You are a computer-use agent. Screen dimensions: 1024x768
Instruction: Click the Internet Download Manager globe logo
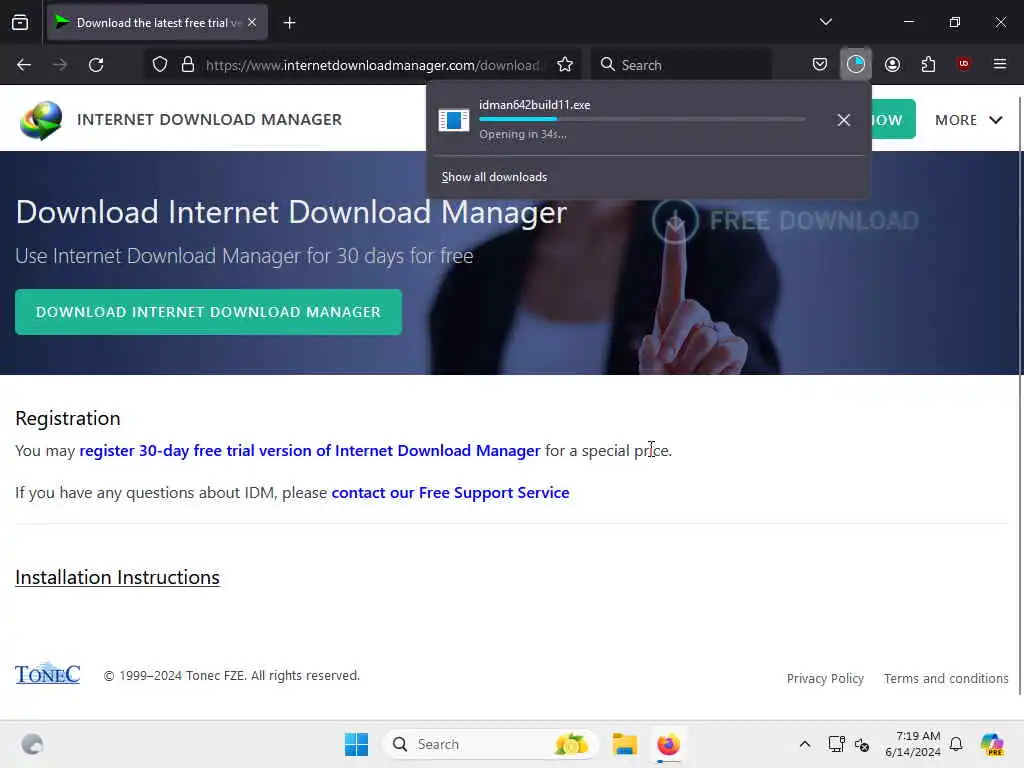pyautogui.click(x=40, y=120)
